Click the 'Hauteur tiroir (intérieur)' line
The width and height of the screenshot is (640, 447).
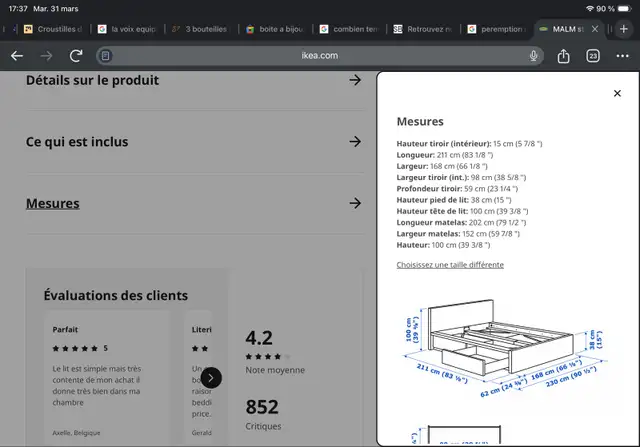coord(469,144)
